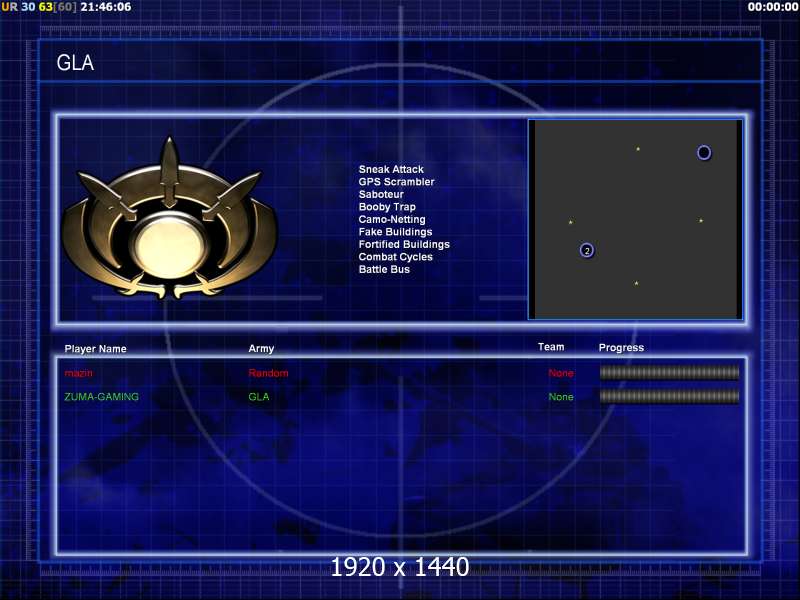Click the 'Battle Bus' entry
The image size is (800, 600).
[x=384, y=269]
